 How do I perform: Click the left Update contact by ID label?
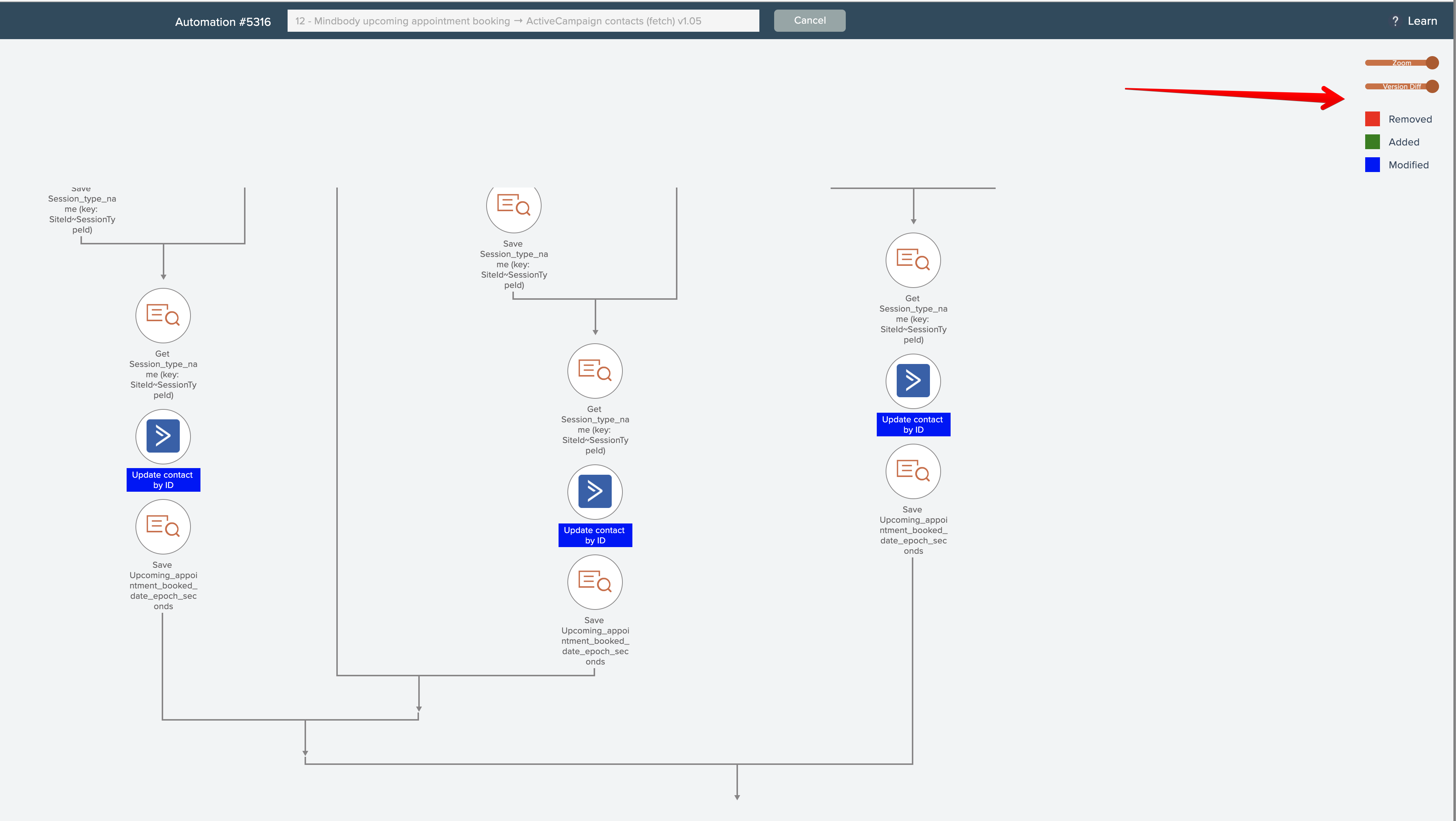point(163,480)
